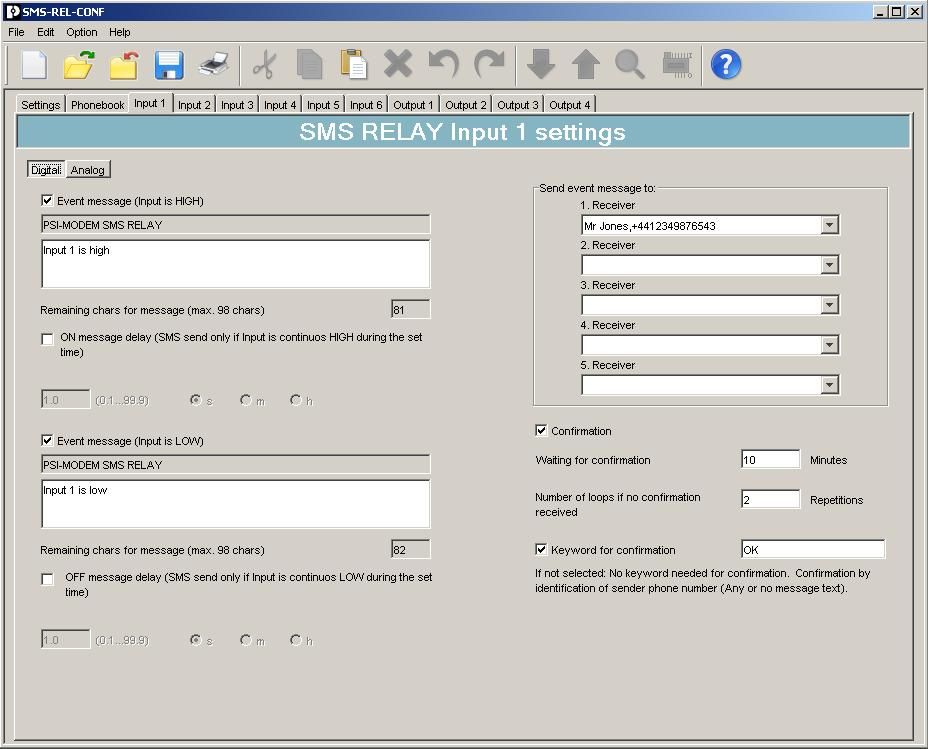
Task: Toggle Keyword for confirmation checkbox
Action: [x=541, y=549]
